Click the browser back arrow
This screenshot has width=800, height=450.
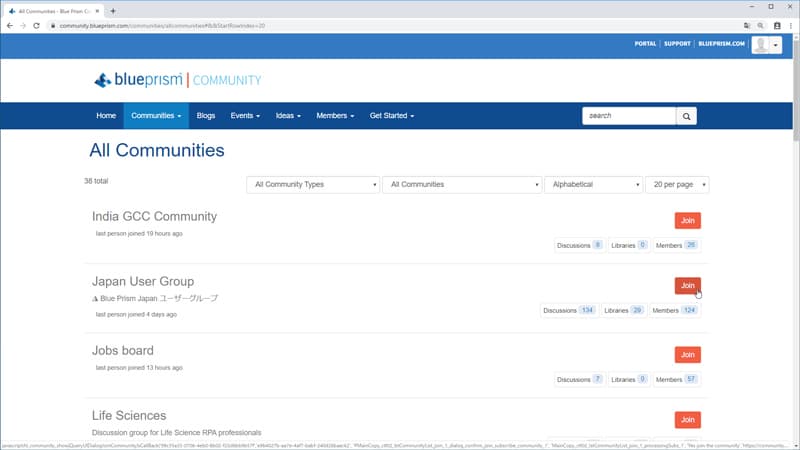[10, 26]
